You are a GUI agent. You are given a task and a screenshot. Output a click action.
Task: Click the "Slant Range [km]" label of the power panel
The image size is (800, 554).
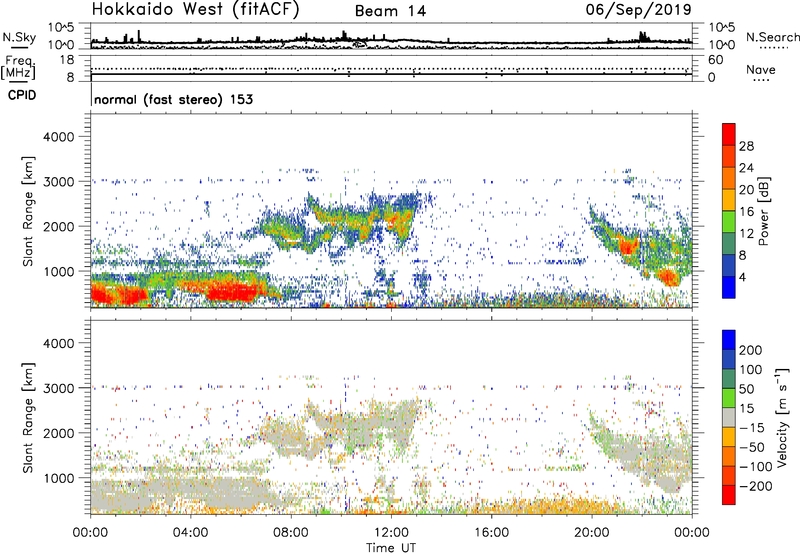28,211
